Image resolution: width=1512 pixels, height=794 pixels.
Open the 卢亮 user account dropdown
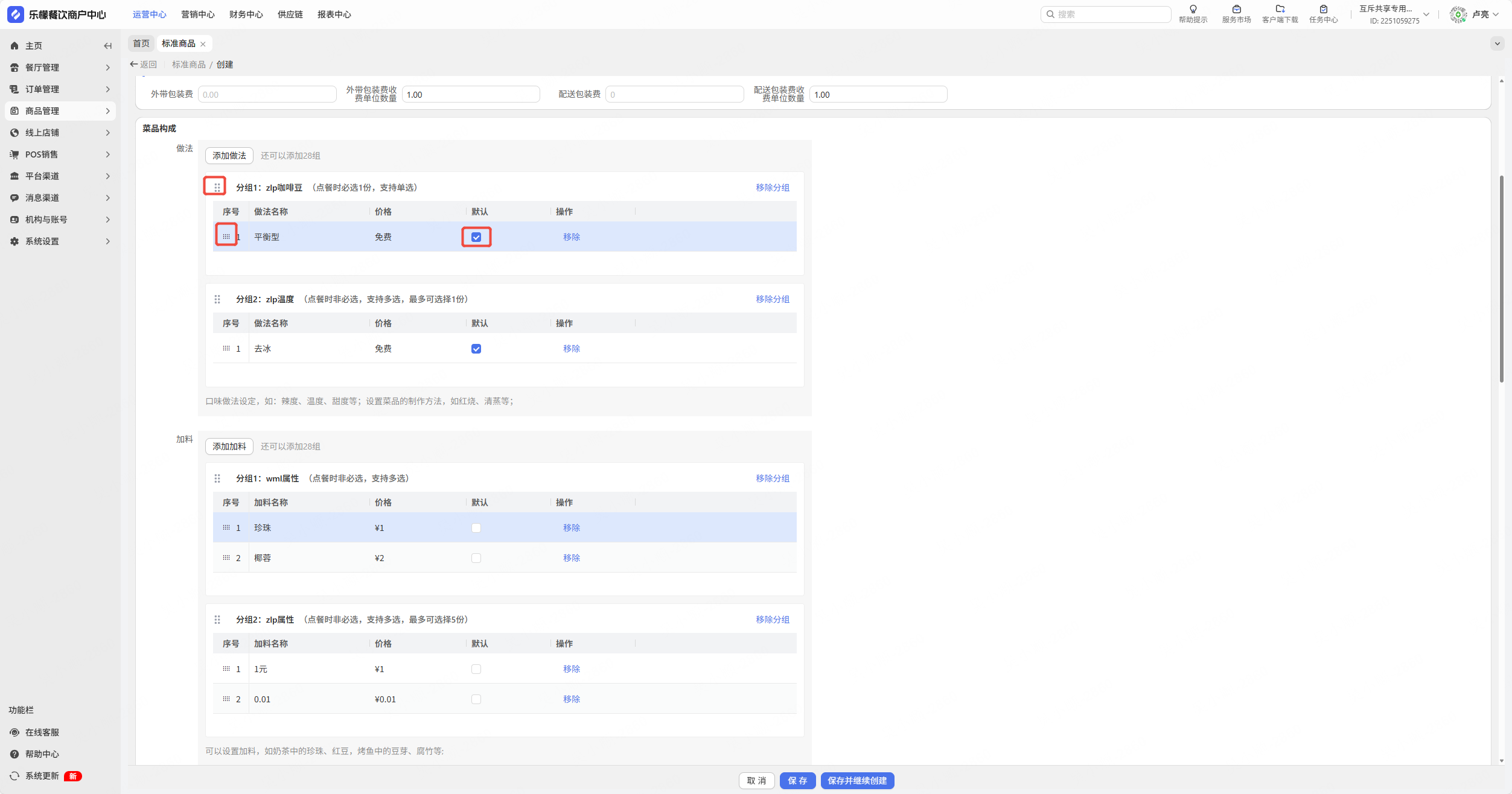tap(1480, 14)
